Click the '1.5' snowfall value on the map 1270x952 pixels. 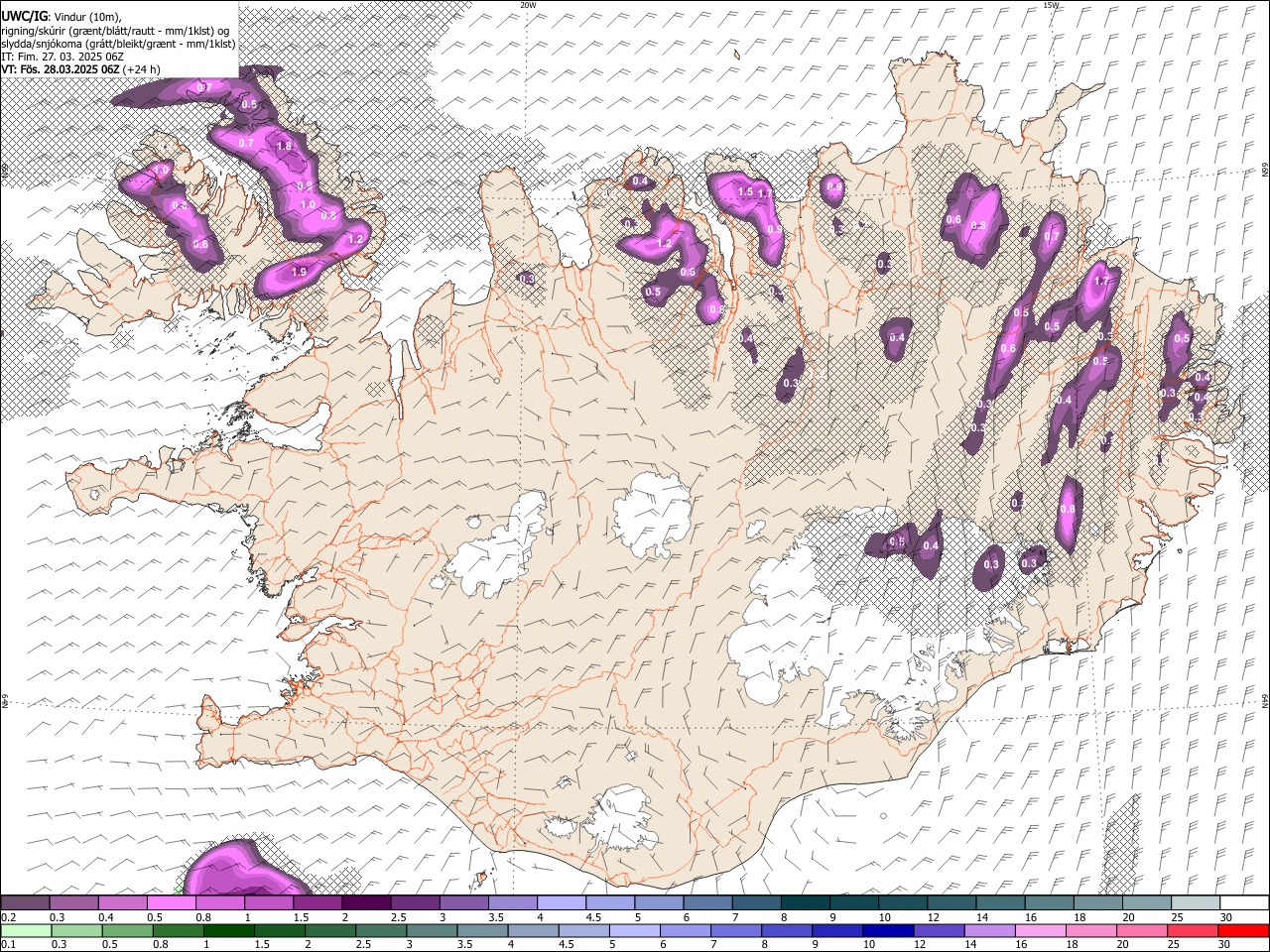[745, 192]
